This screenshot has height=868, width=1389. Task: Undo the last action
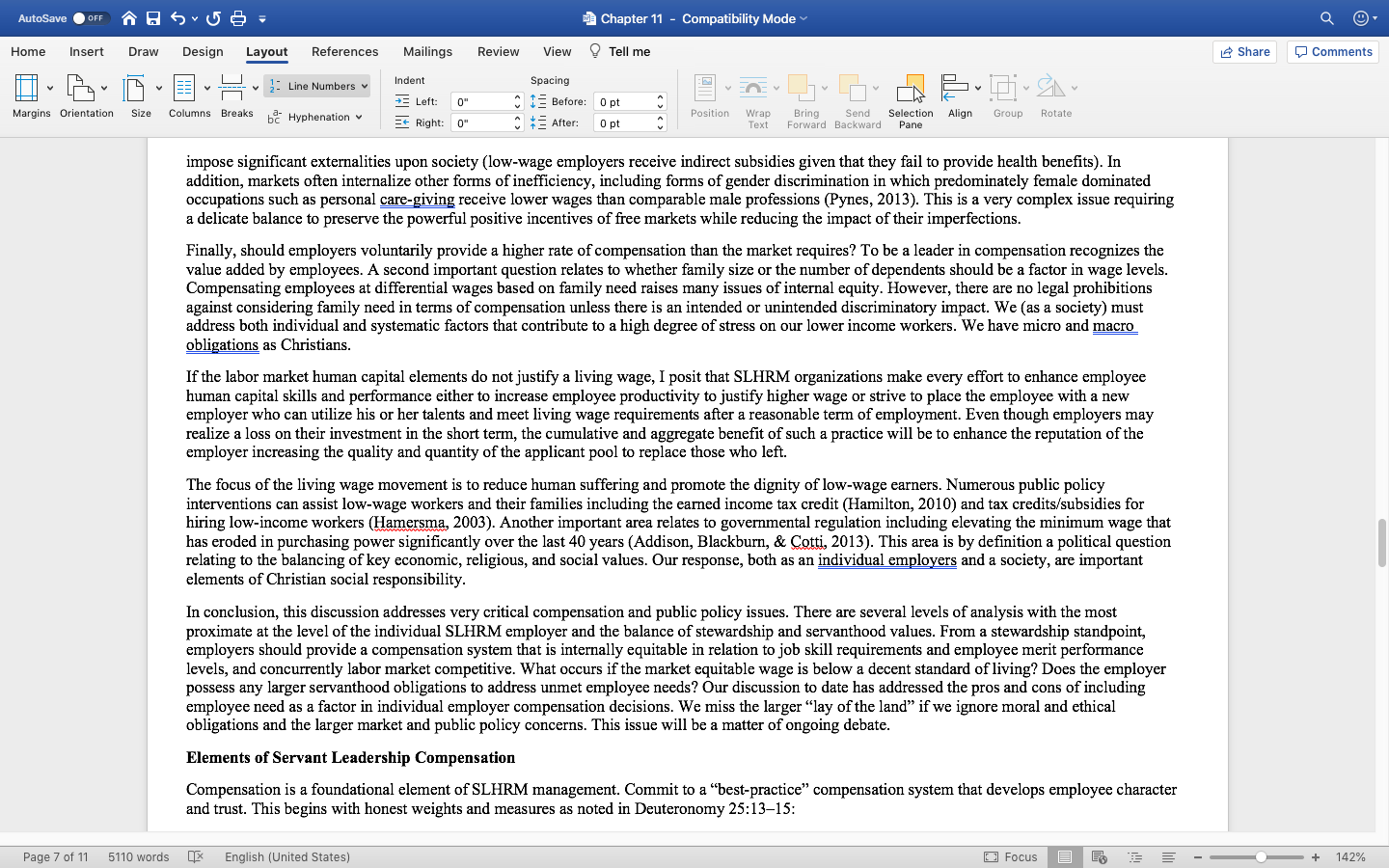pyautogui.click(x=178, y=18)
